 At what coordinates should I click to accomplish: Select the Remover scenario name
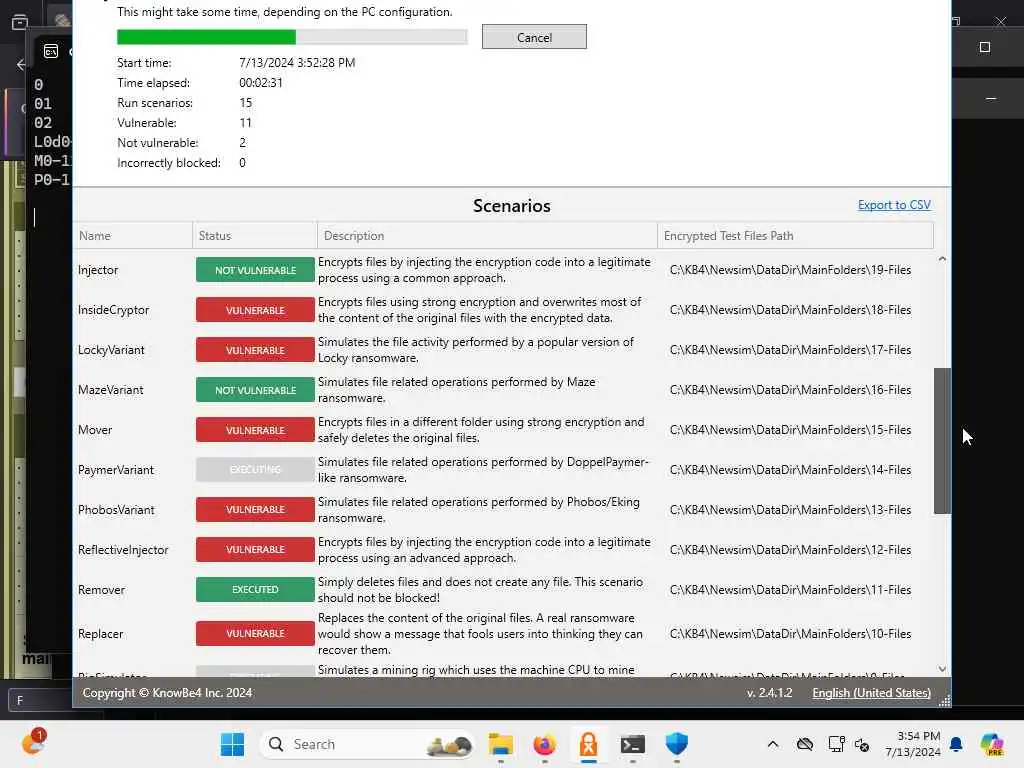click(x=101, y=590)
